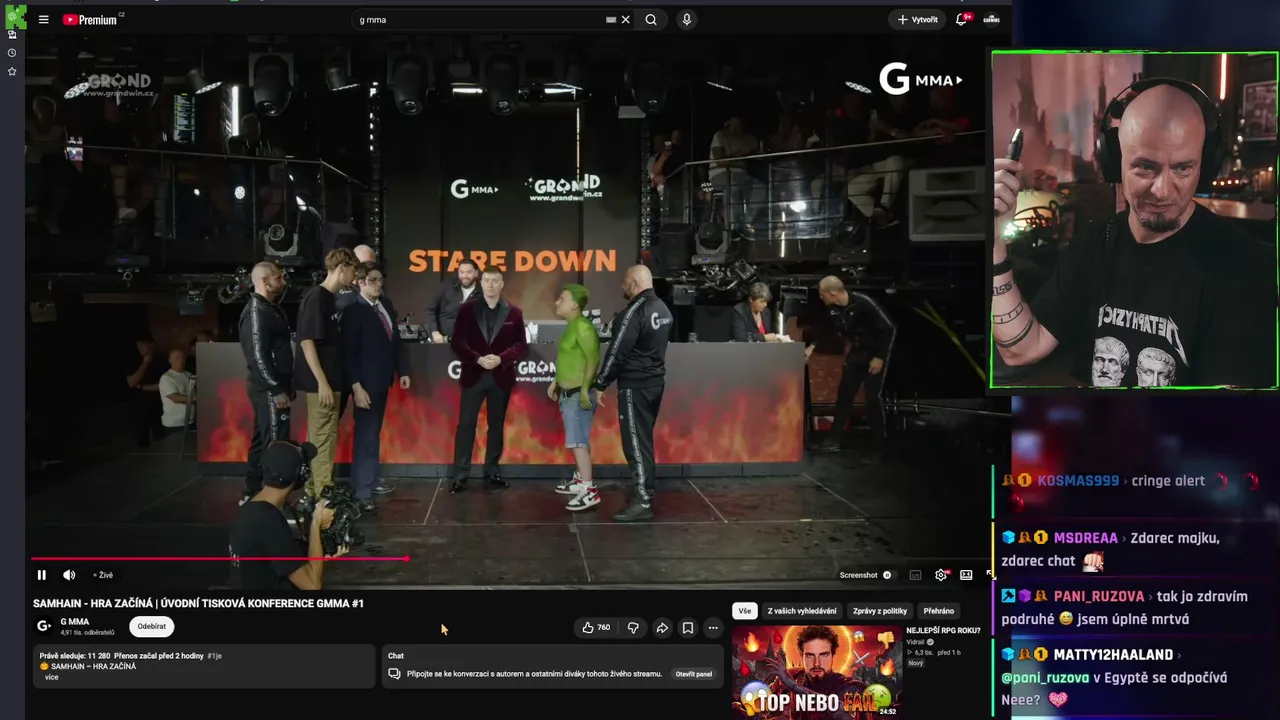1280x720 pixels.
Task: Mute the video volume
Action: (x=69, y=575)
